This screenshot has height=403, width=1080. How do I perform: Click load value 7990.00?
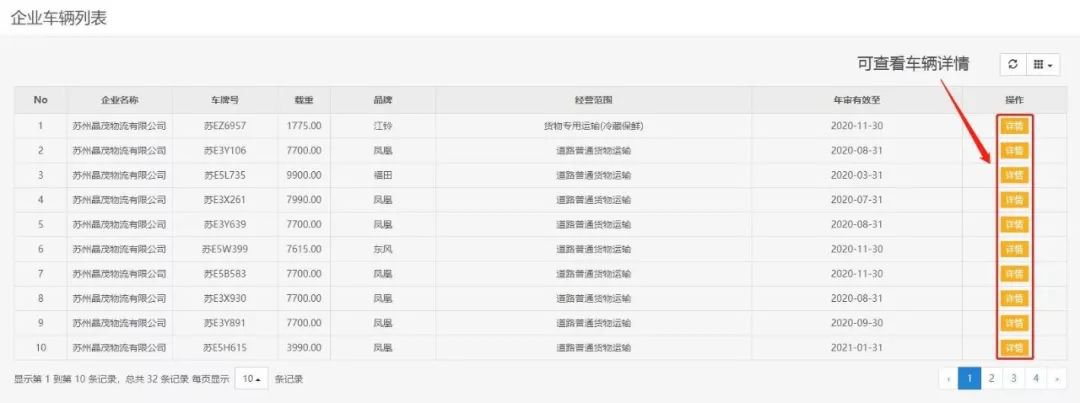click(x=304, y=200)
